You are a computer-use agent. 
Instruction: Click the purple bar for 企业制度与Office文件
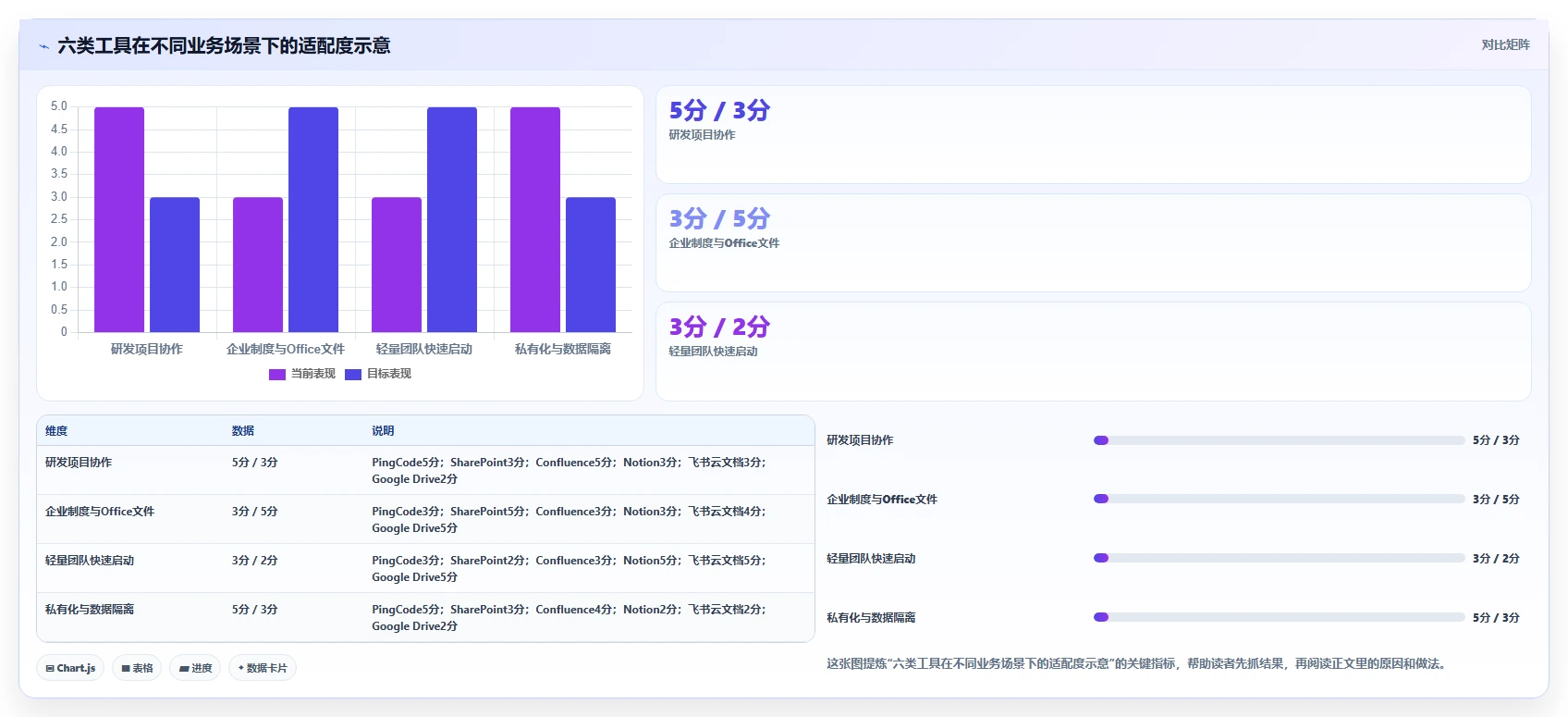(258, 265)
